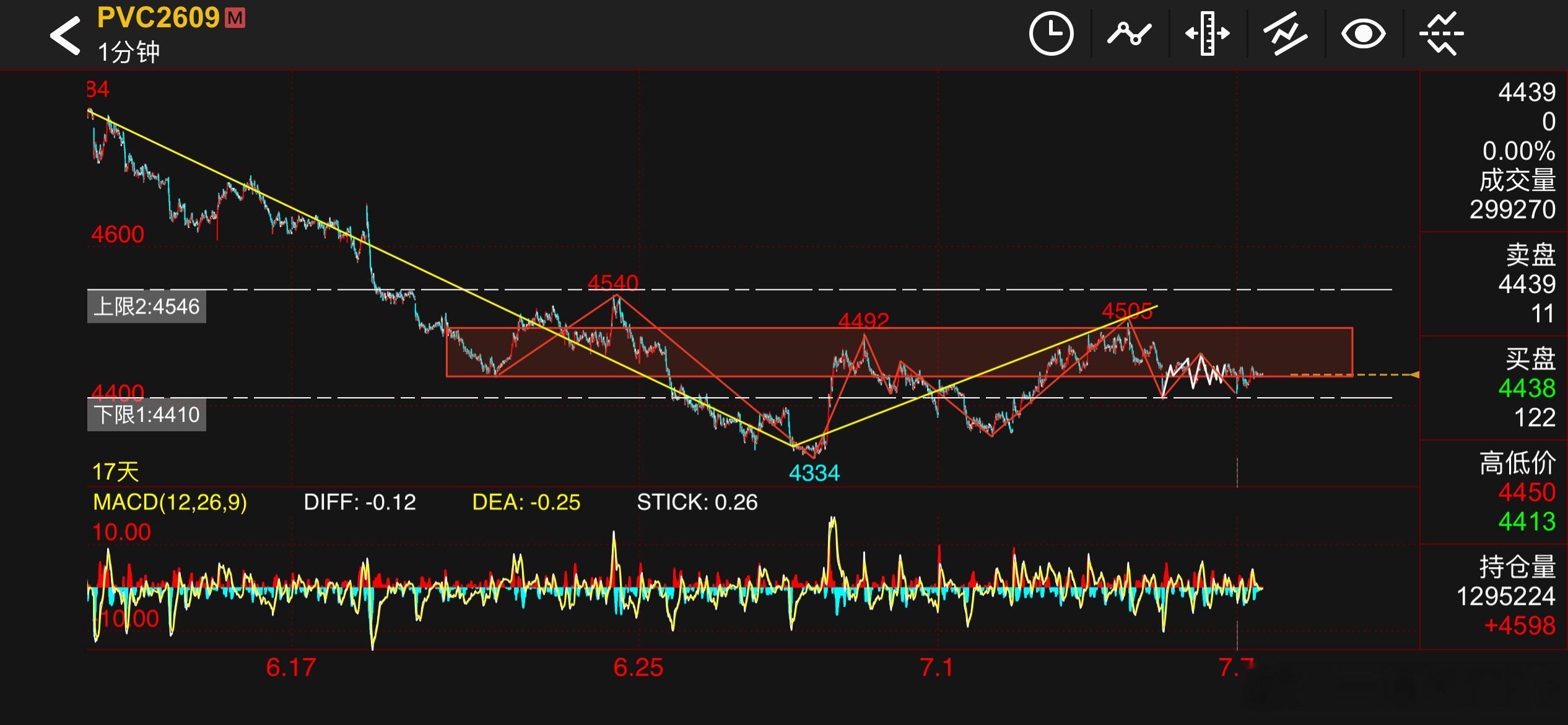The height and width of the screenshot is (725, 1568).
Task: Select the red shaded rectangle drawing
Action: [899, 352]
